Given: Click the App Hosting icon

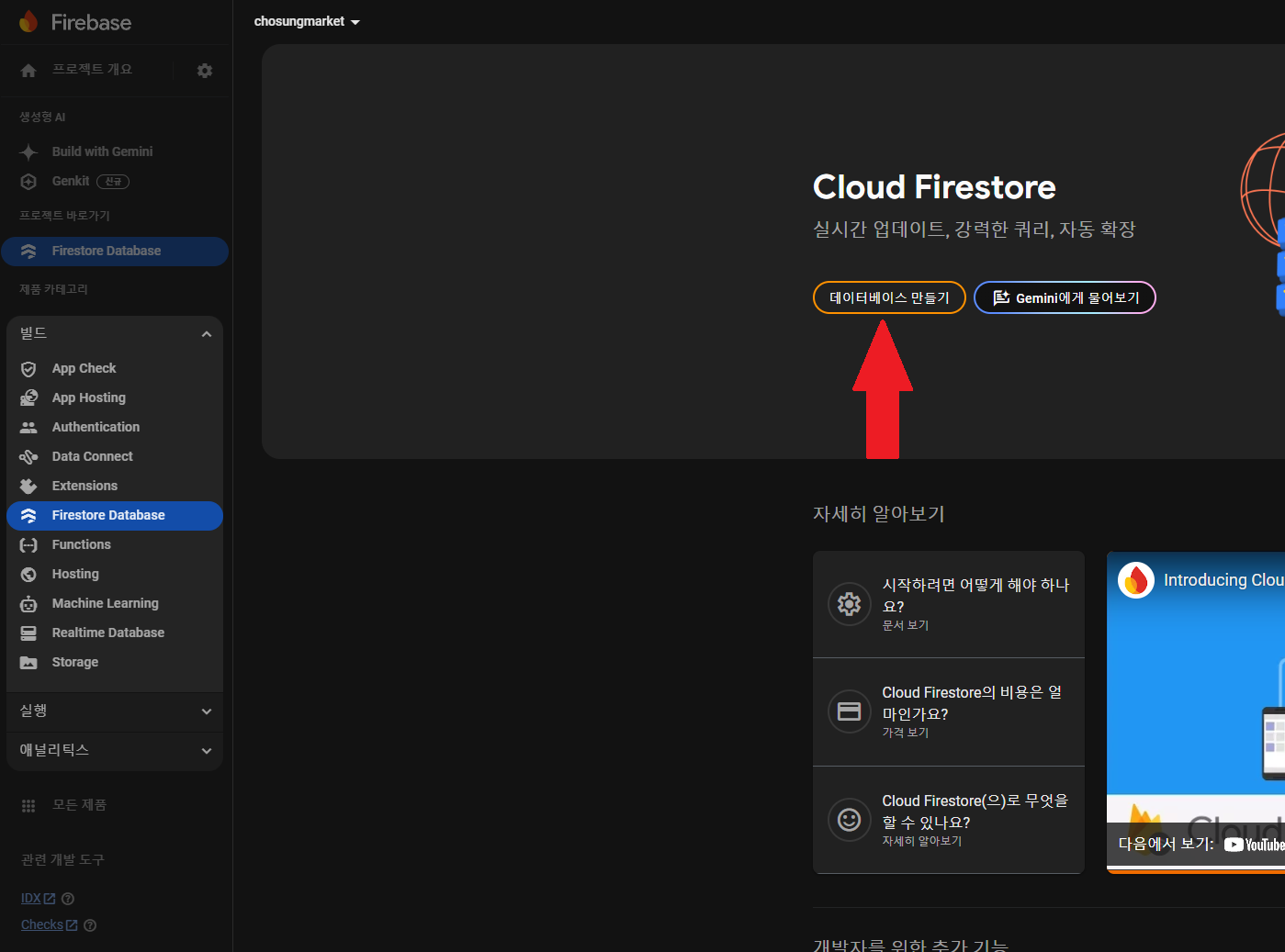Looking at the screenshot, I should pos(28,398).
